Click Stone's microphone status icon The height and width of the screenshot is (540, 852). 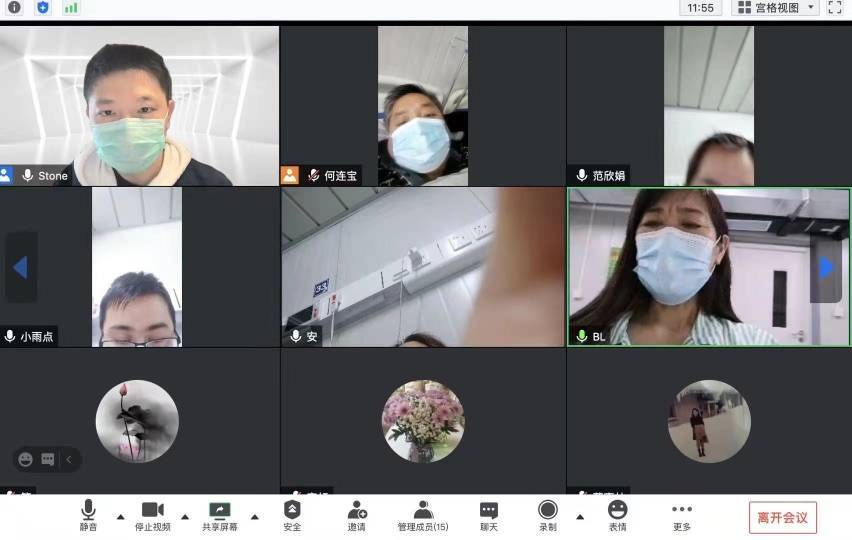[28, 175]
